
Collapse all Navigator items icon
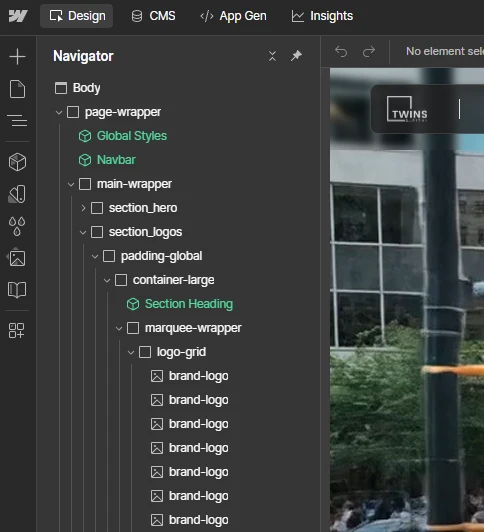click(x=272, y=56)
